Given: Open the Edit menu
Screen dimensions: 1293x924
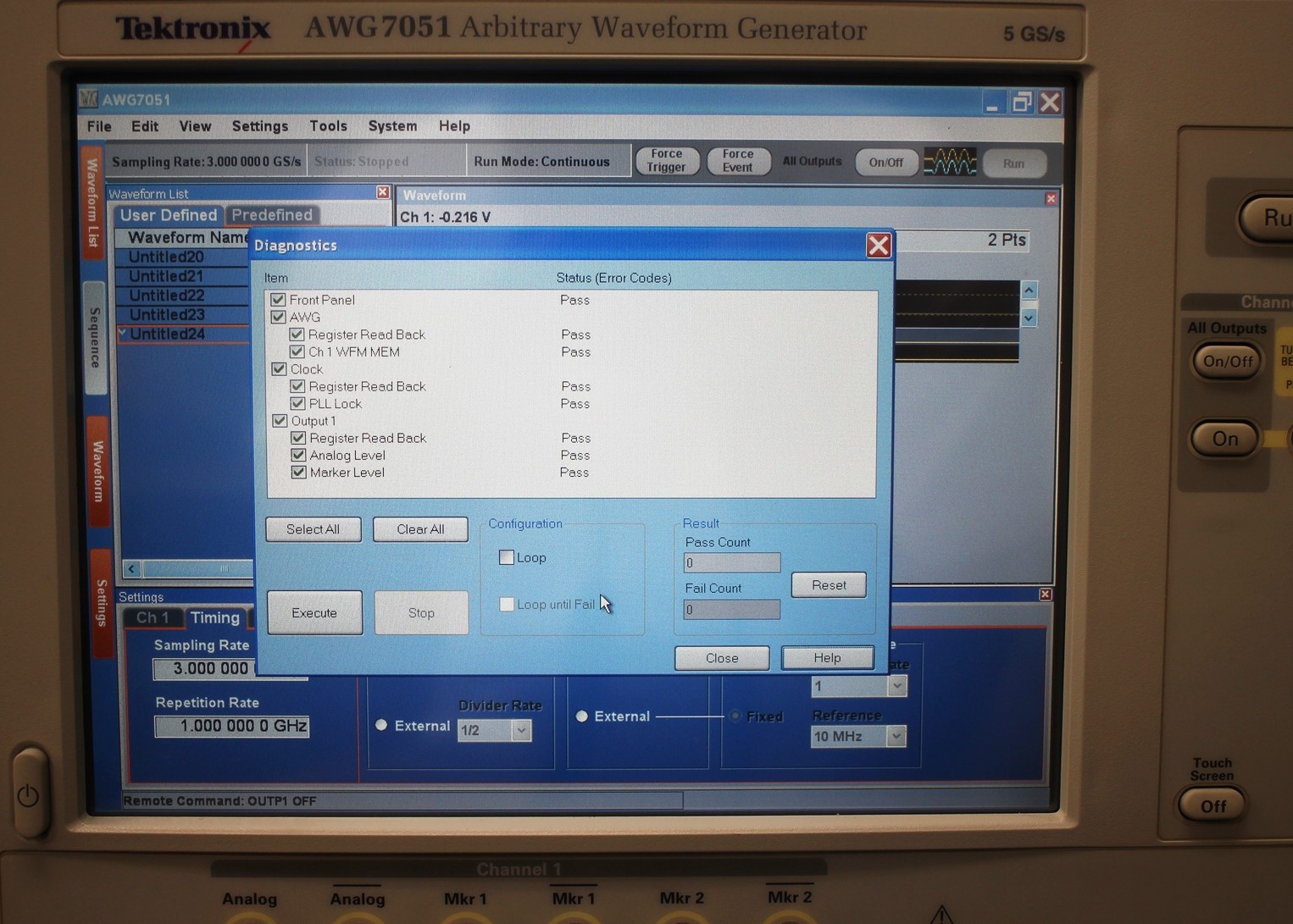Looking at the screenshot, I should pyautogui.click(x=145, y=126).
